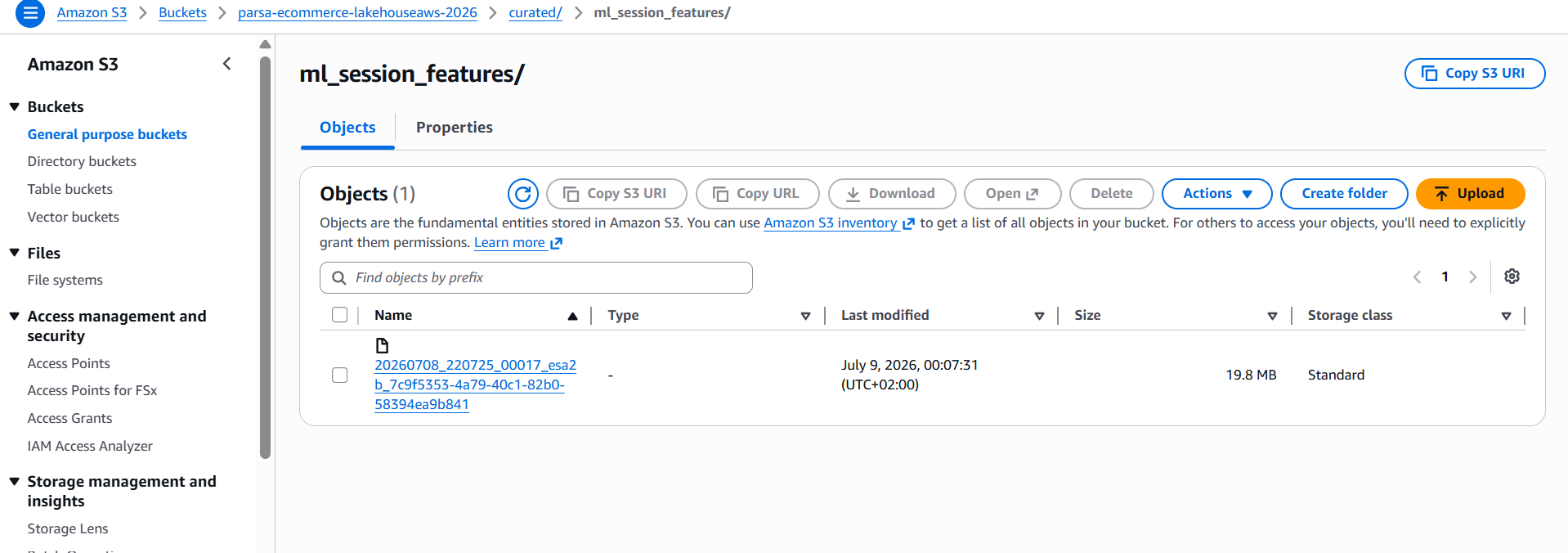Open parsa-ecommerce-lakehouseaws-2026 breadcrumb
Viewport: 1568px width, 553px height.
tap(357, 13)
